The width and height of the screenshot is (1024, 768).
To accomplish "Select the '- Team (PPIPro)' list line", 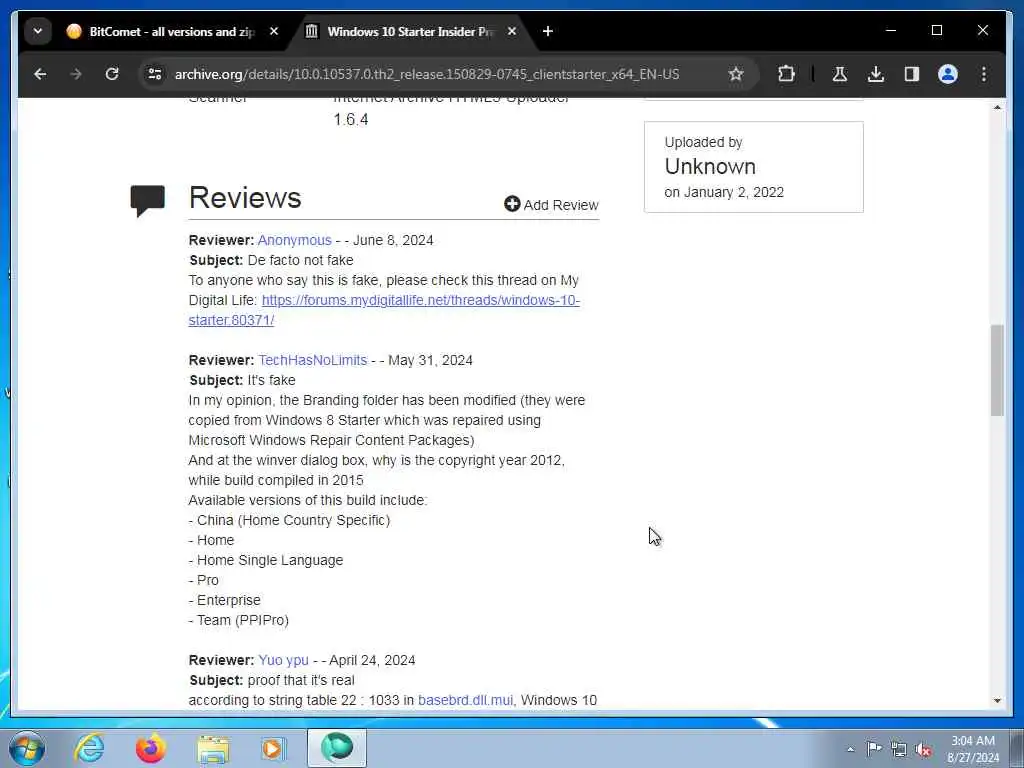I will [238, 620].
